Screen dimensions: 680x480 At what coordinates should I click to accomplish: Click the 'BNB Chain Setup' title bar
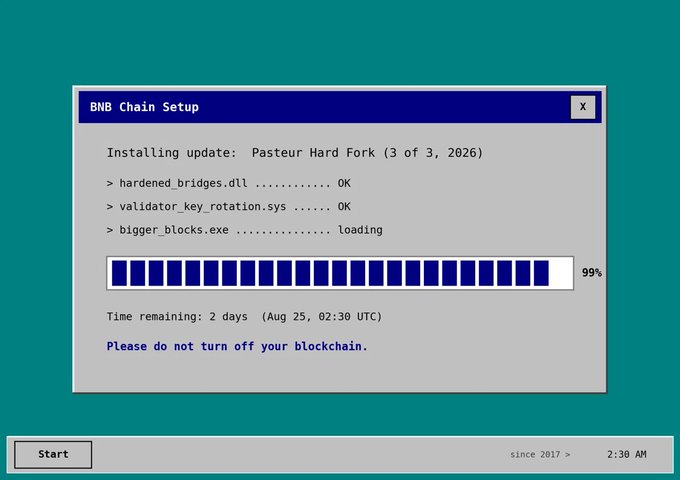340,107
